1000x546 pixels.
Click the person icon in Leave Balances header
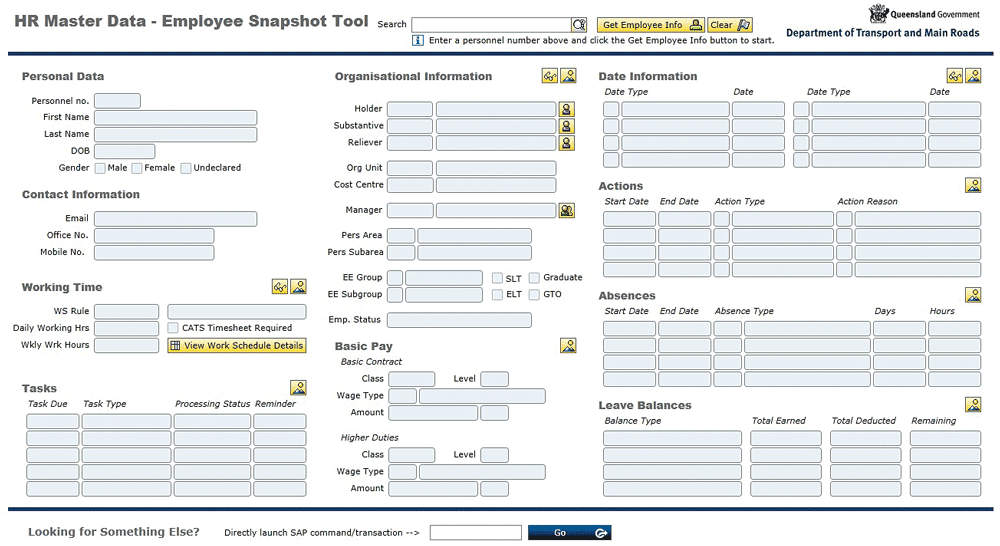(973, 404)
